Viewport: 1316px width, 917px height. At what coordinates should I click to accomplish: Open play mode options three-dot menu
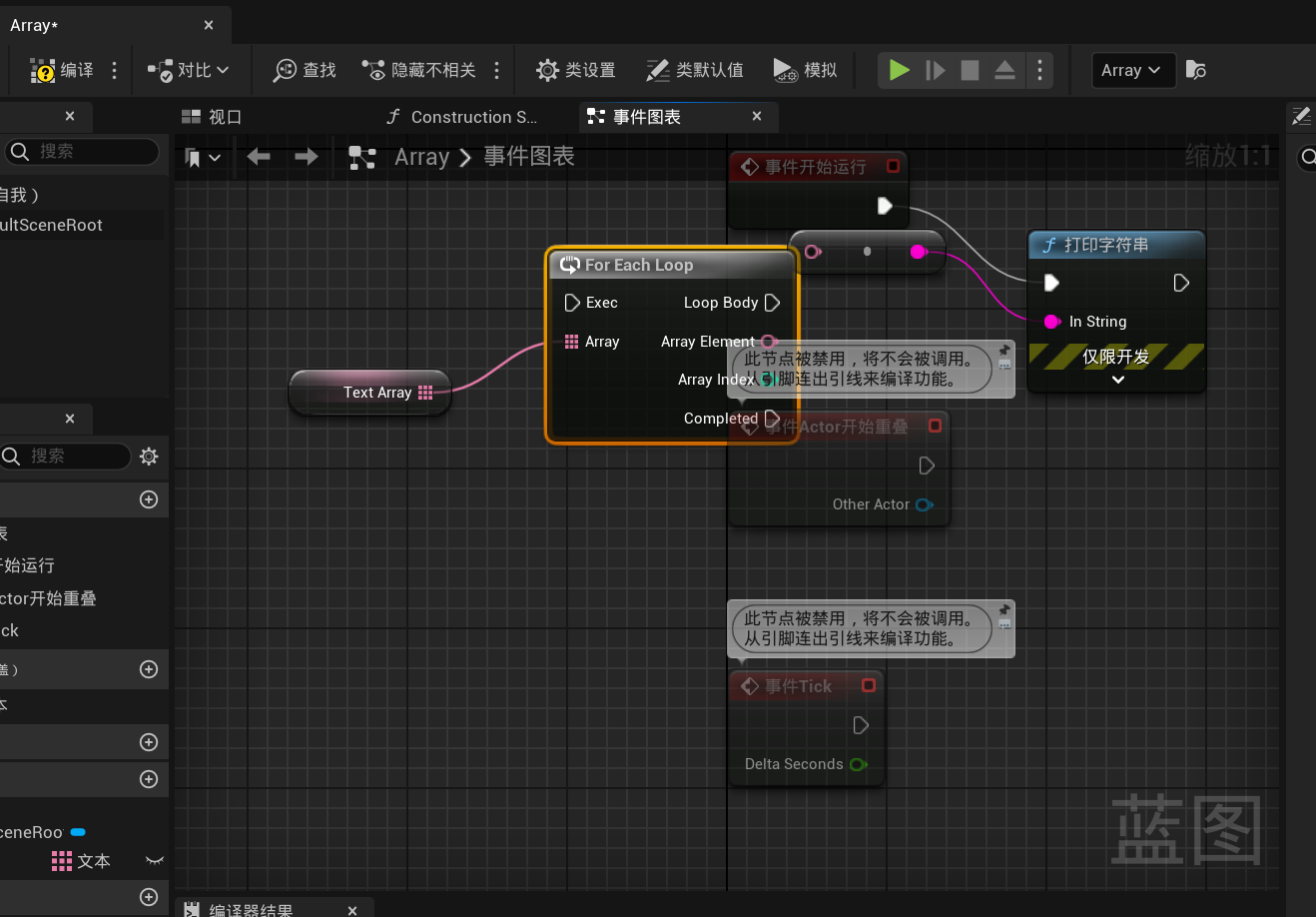[x=1039, y=70]
